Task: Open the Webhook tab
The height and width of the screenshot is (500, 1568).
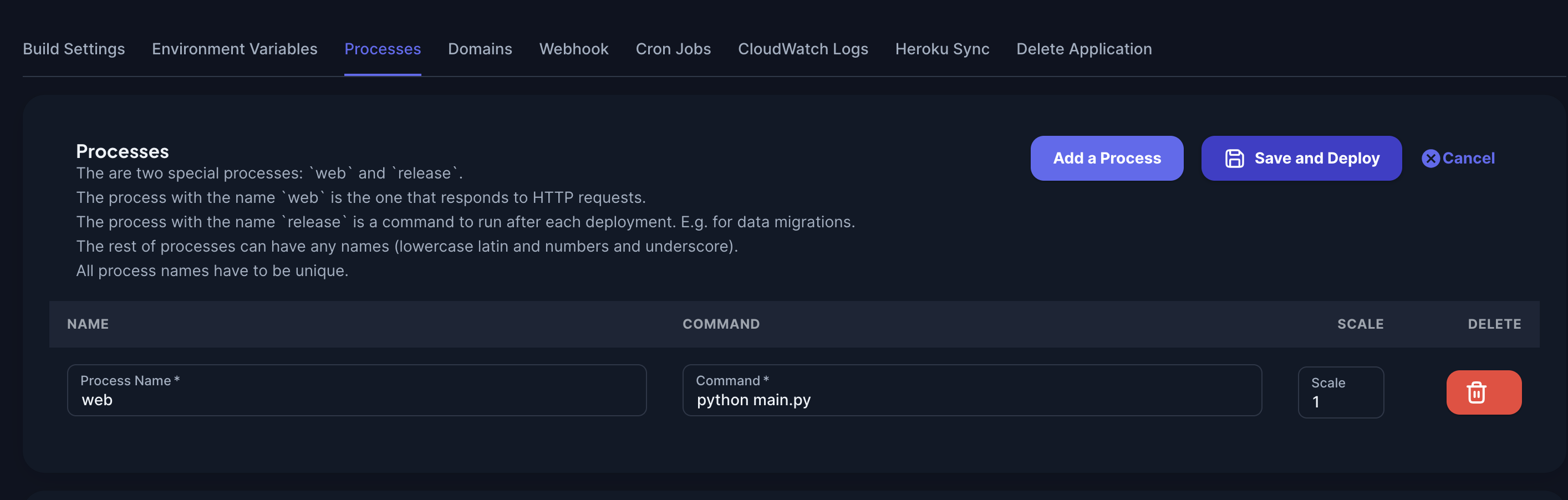Action: pos(573,49)
